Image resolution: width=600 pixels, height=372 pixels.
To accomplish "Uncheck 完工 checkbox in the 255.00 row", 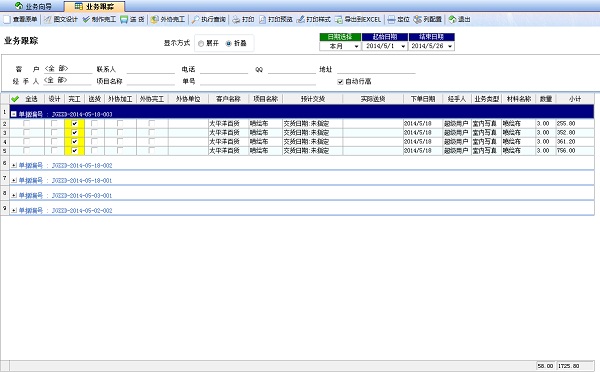I will point(75,123).
